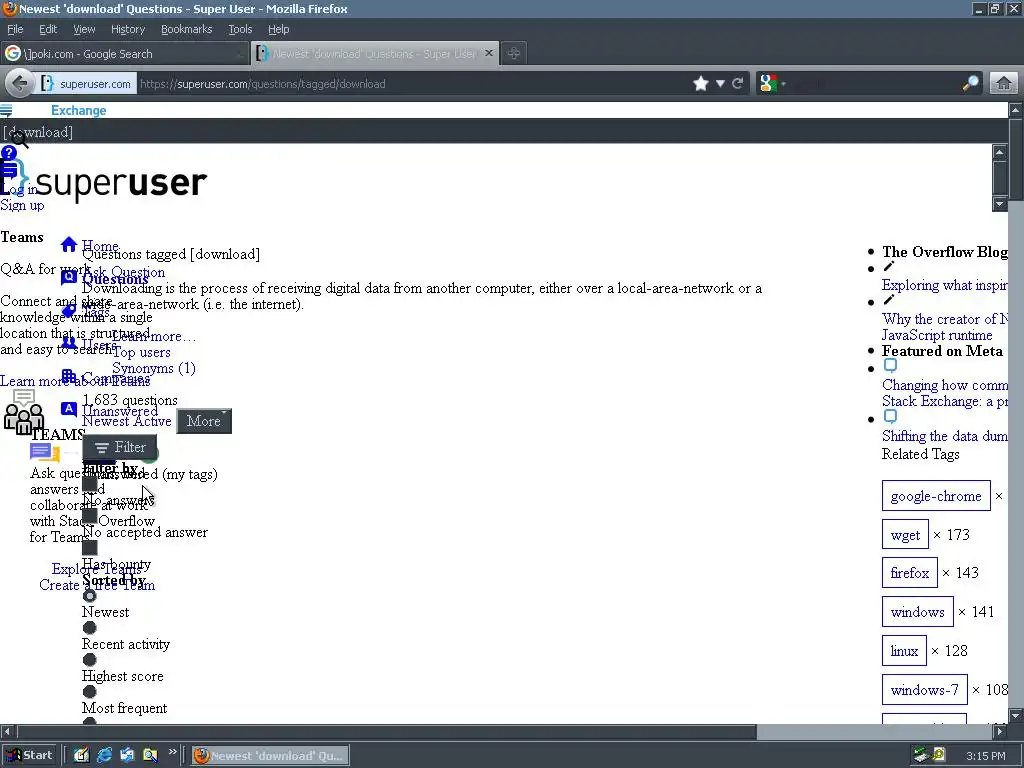Select the Newest sort radio button
1024x768 pixels.
click(89, 596)
